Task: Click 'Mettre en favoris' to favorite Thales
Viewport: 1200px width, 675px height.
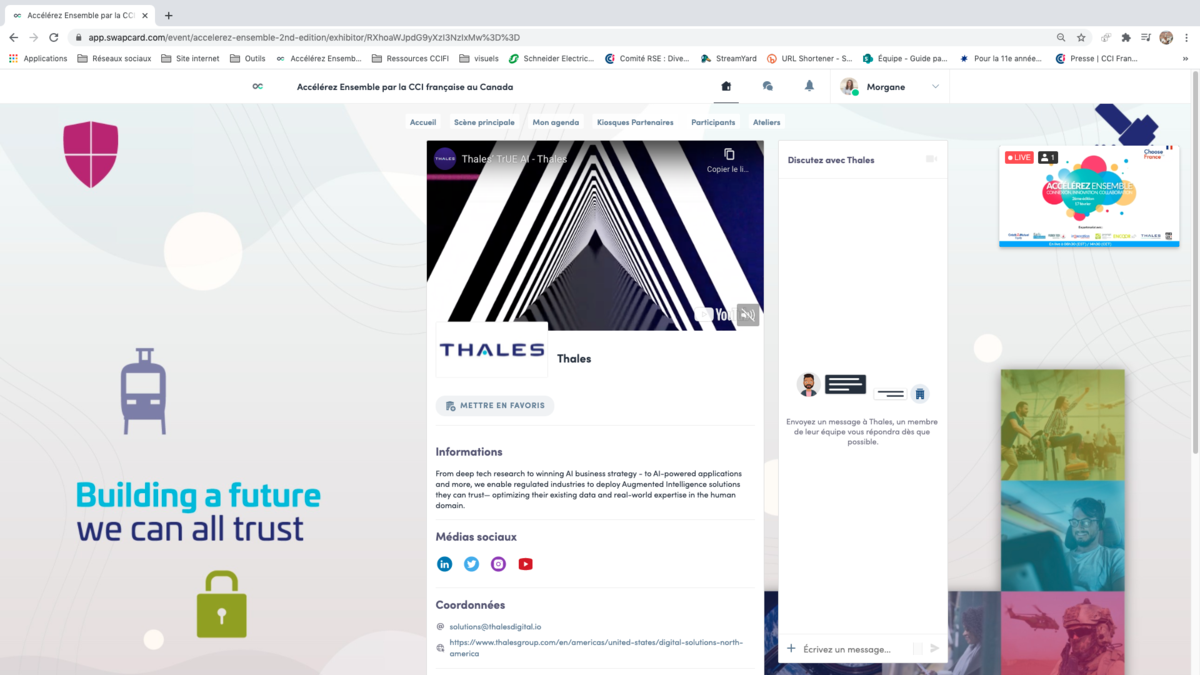Action: click(495, 406)
